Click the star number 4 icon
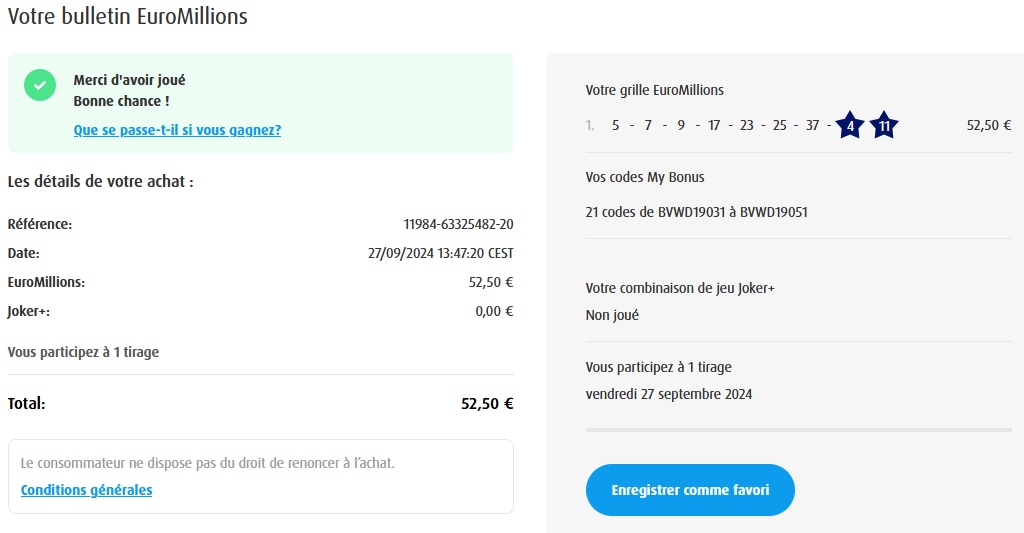 [x=850, y=126]
